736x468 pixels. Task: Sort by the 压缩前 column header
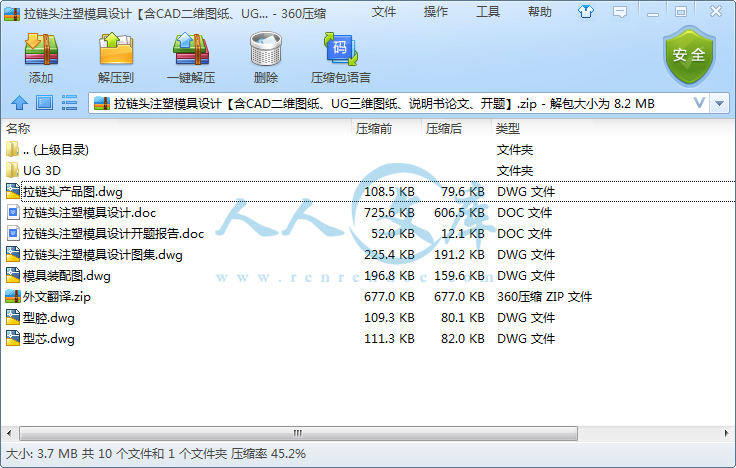(x=374, y=129)
